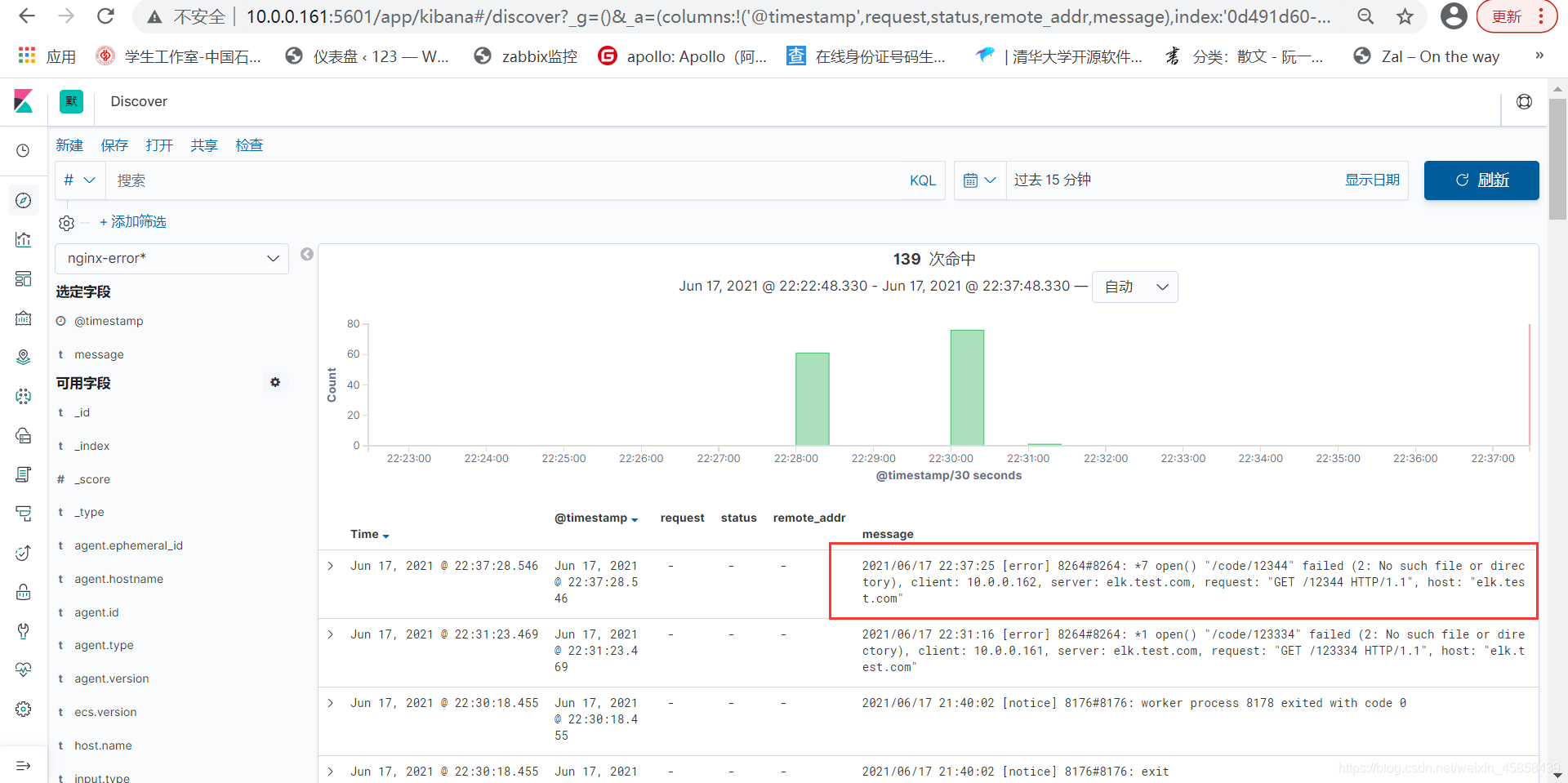Open available fields settings gear
This screenshot has height=783, width=1568.
[x=275, y=382]
